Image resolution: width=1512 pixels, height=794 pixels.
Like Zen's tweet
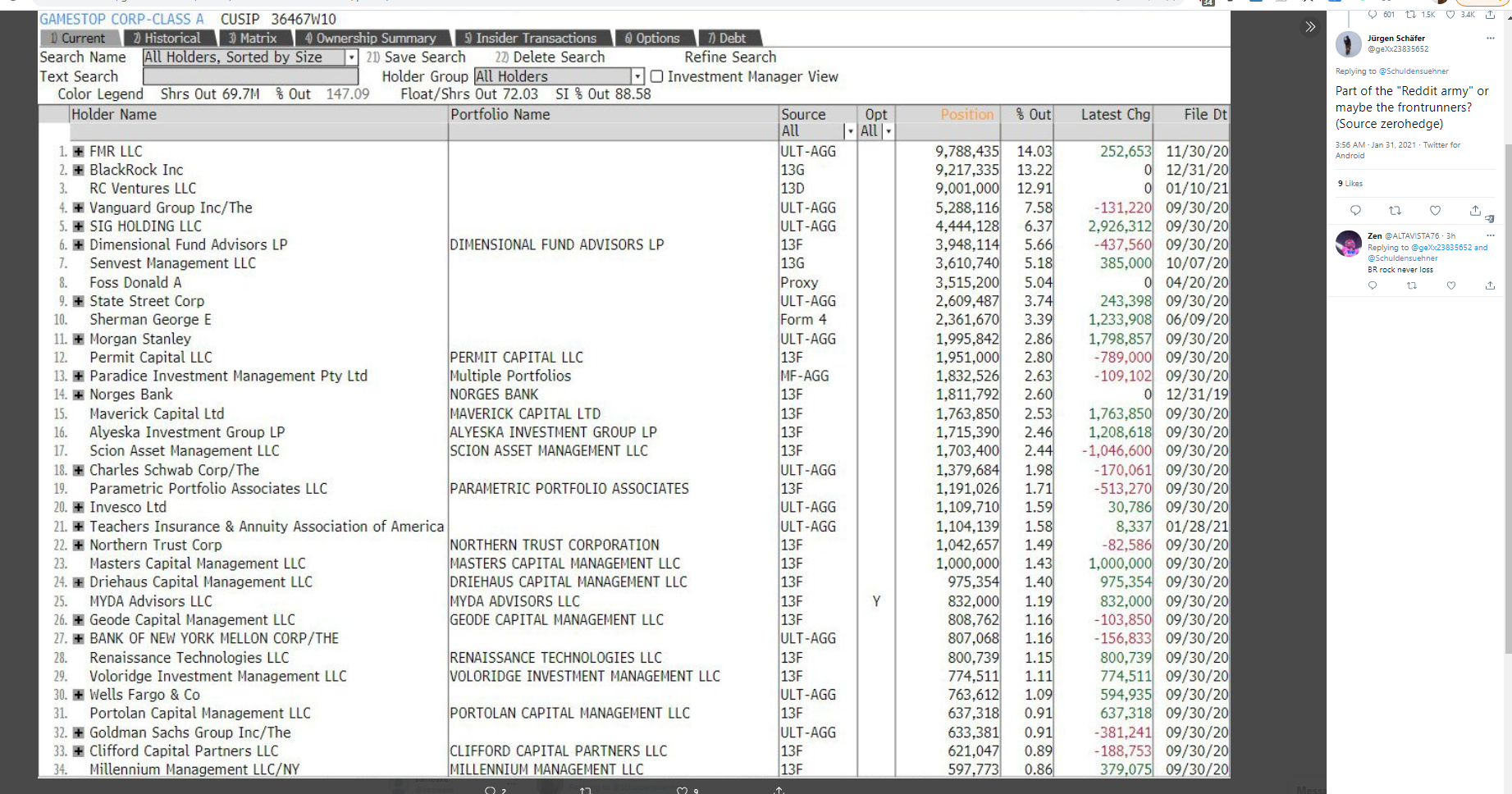click(1450, 285)
